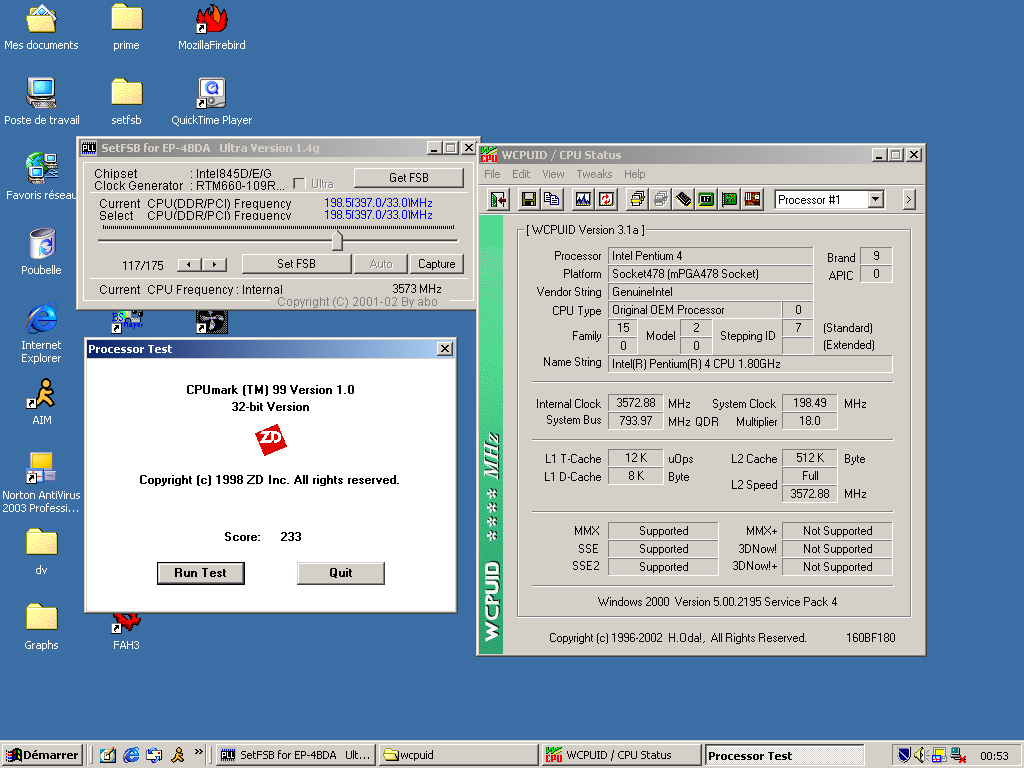Image resolution: width=1024 pixels, height=768 pixels.
Task: Select the setfsb folder on desktop
Action: 126,102
